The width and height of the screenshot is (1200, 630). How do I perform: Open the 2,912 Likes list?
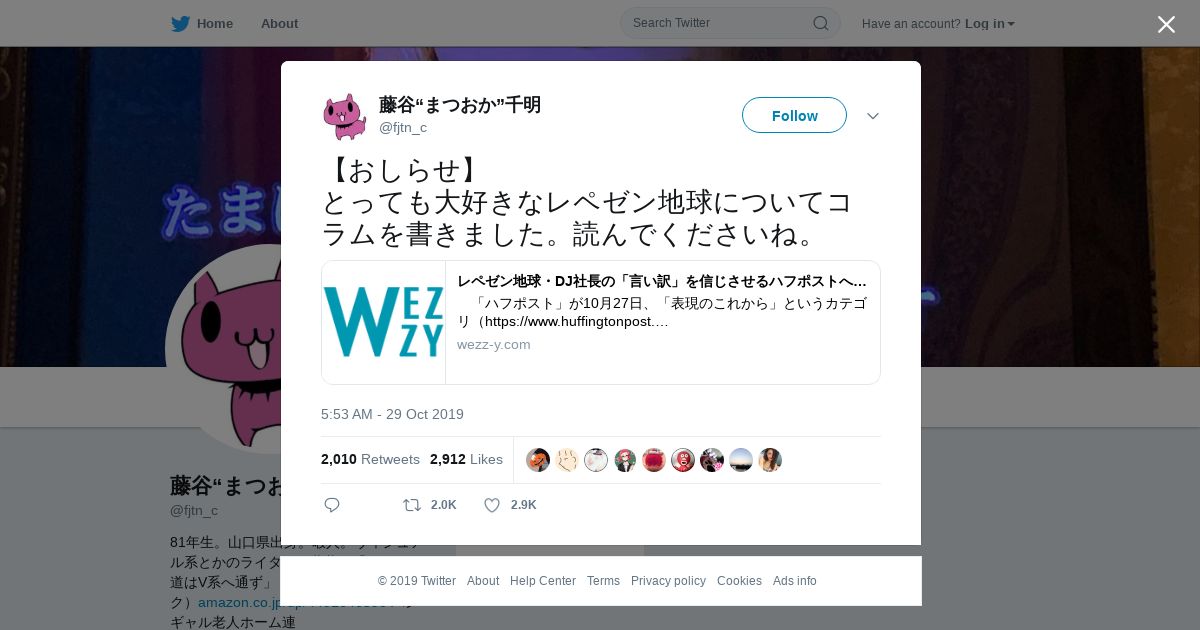pyautogui.click(x=466, y=459)
